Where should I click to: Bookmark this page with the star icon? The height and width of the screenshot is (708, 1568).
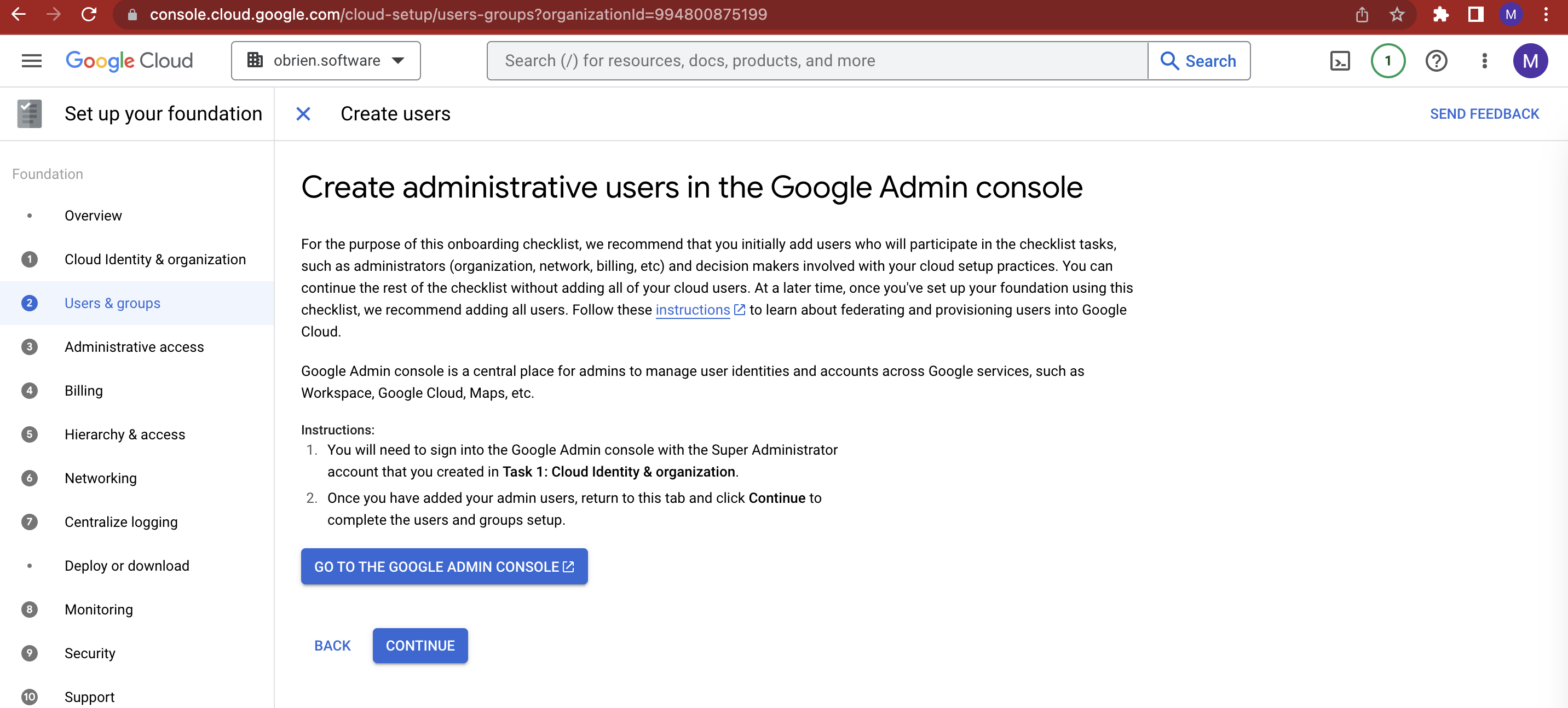(x=1397, y=15)
